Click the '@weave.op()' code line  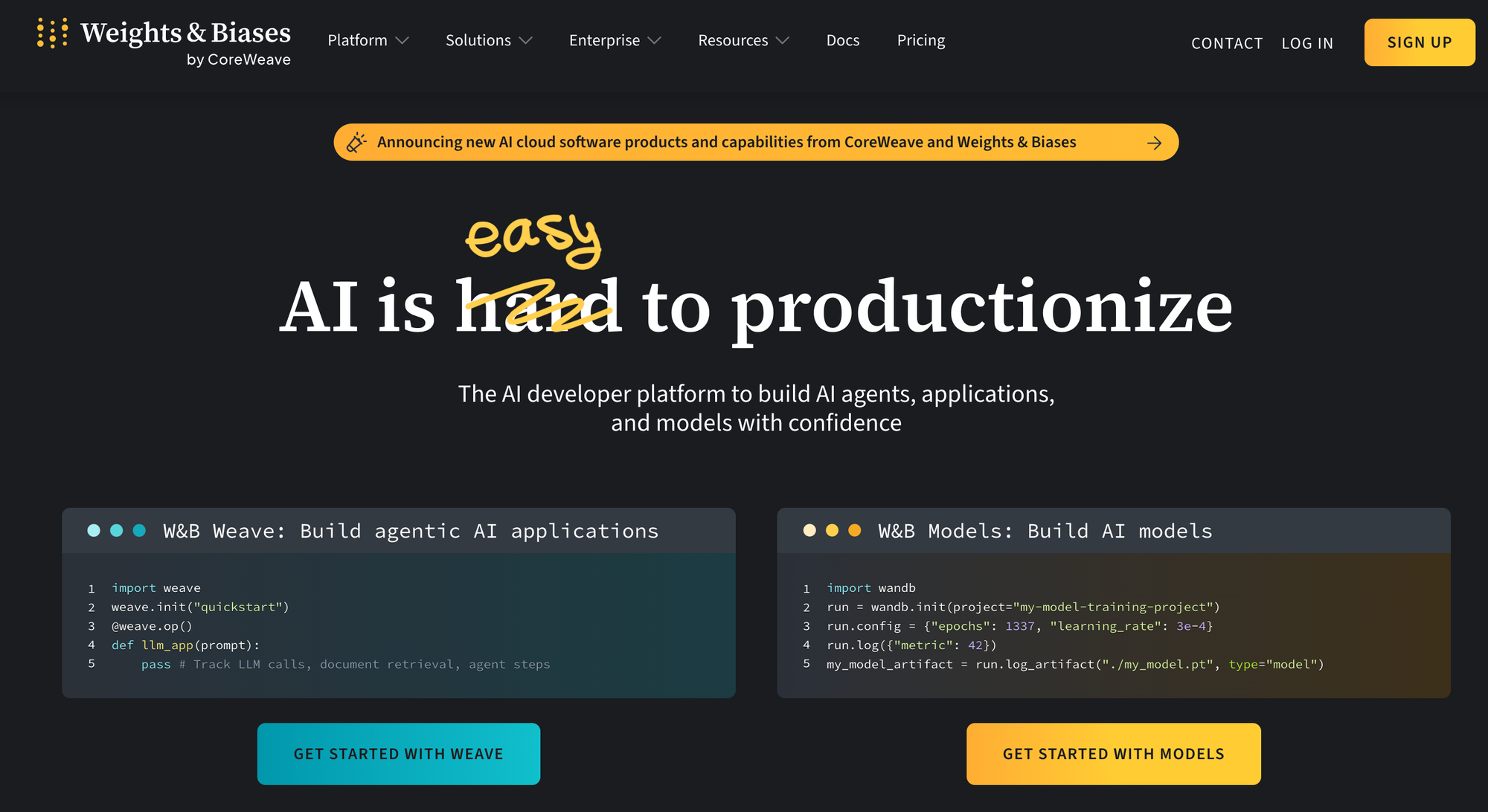tap(152, 626)
